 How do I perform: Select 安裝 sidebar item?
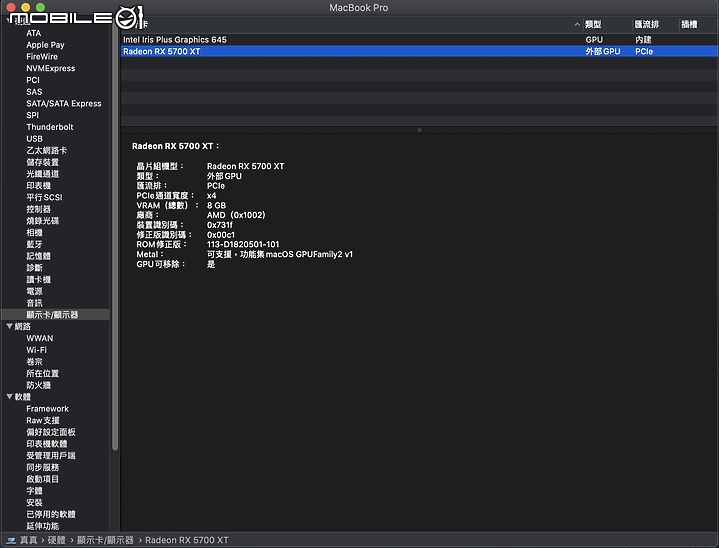click(x=34, y=503)
